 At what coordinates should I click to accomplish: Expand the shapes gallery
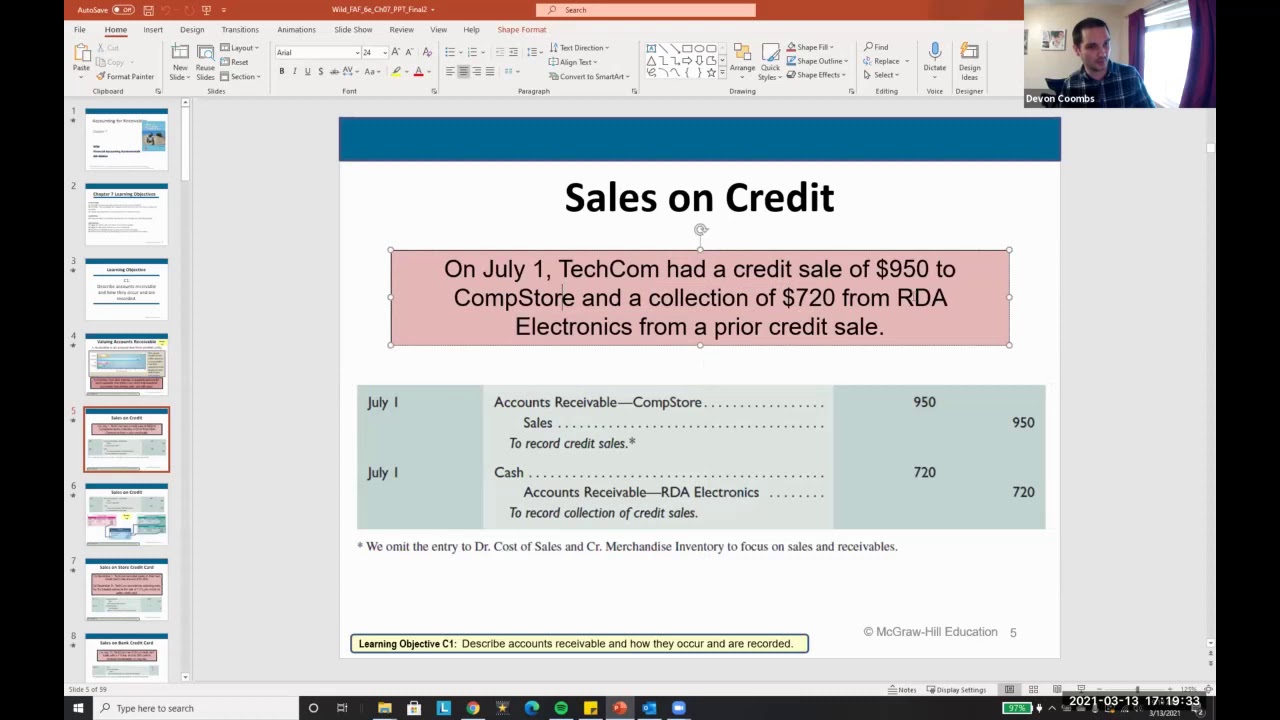click(x=724, y=74)
